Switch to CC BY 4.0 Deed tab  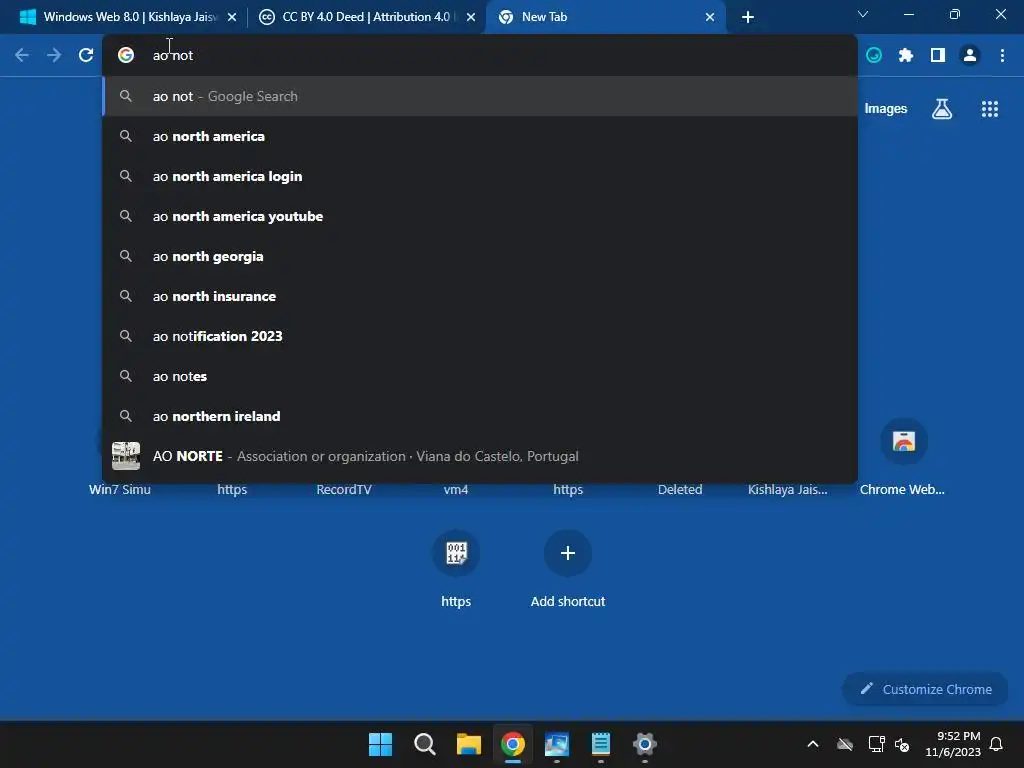coord(367,17)
